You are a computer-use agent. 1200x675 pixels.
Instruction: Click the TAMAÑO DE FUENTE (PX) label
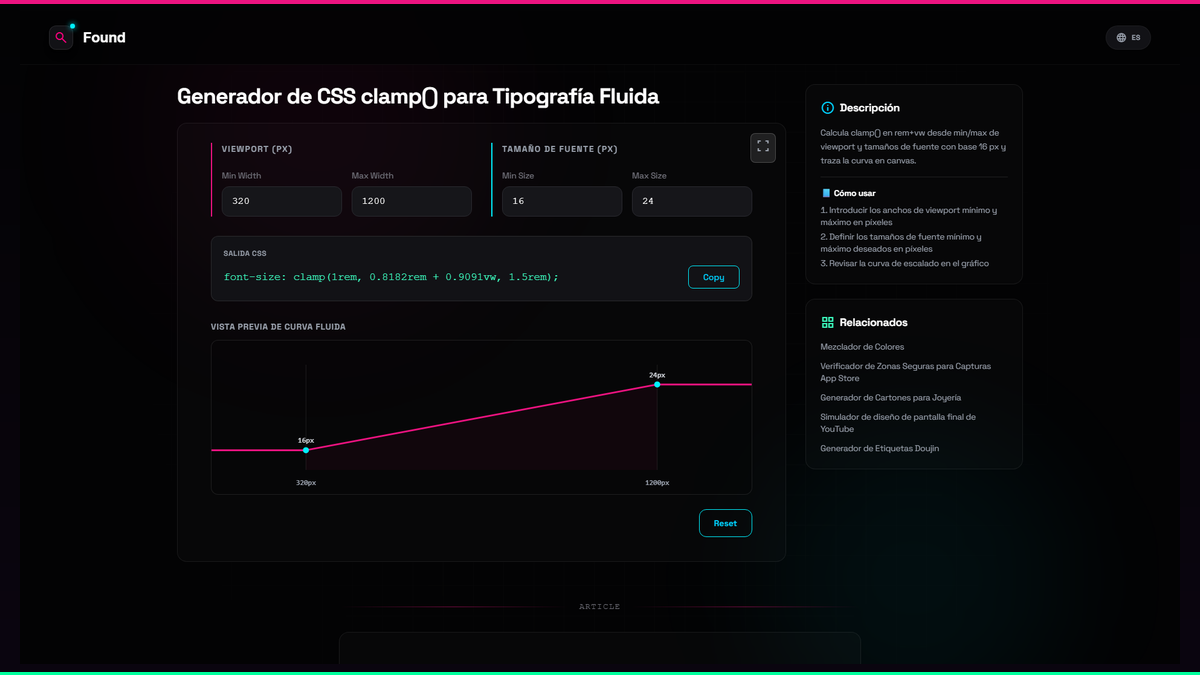click(560, 149)
